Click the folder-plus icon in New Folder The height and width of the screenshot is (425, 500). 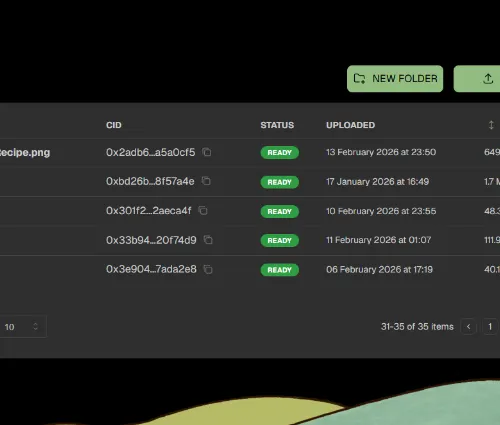point(359,79)
